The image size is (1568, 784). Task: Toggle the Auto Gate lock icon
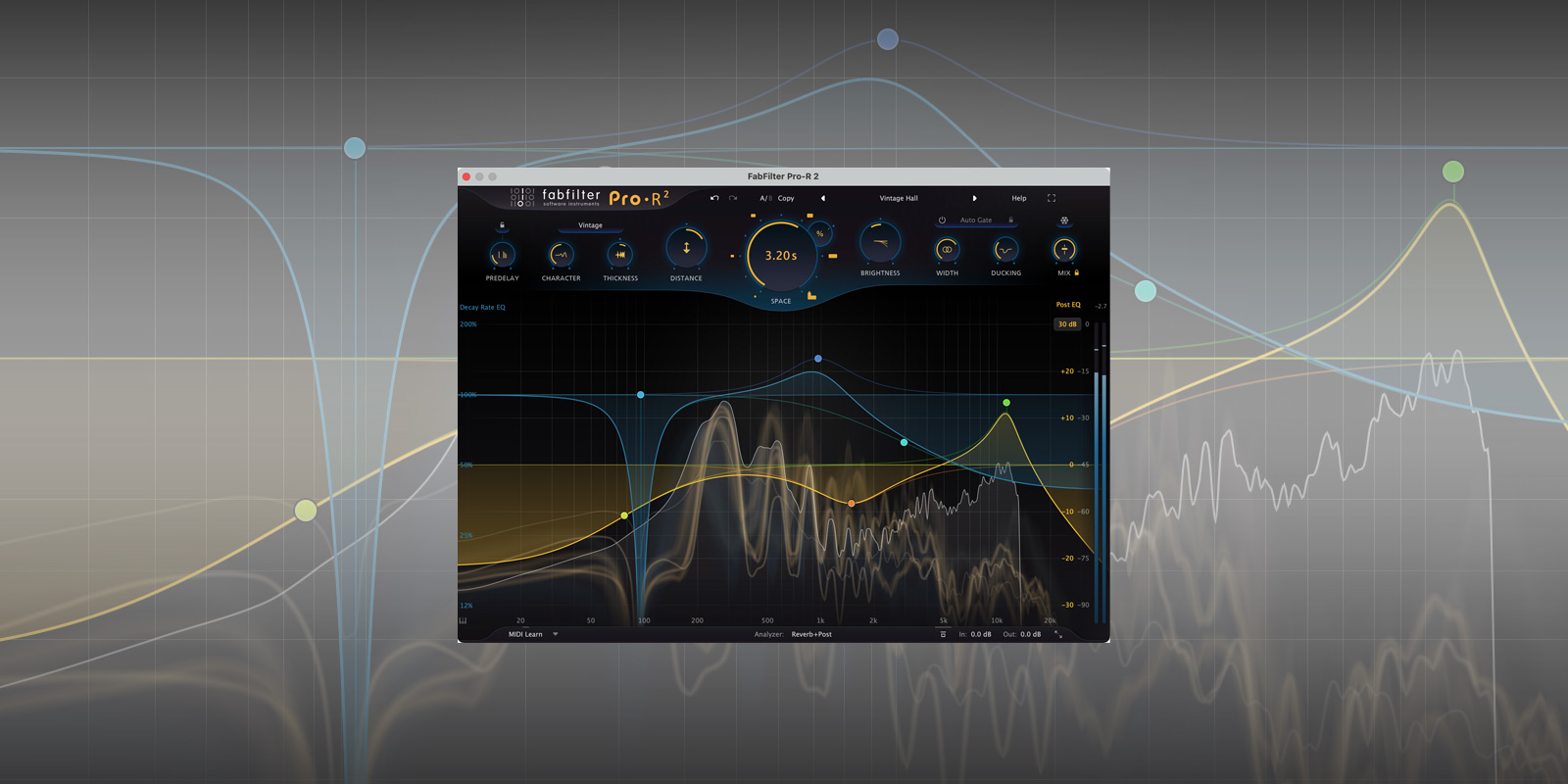[1010, 220]
